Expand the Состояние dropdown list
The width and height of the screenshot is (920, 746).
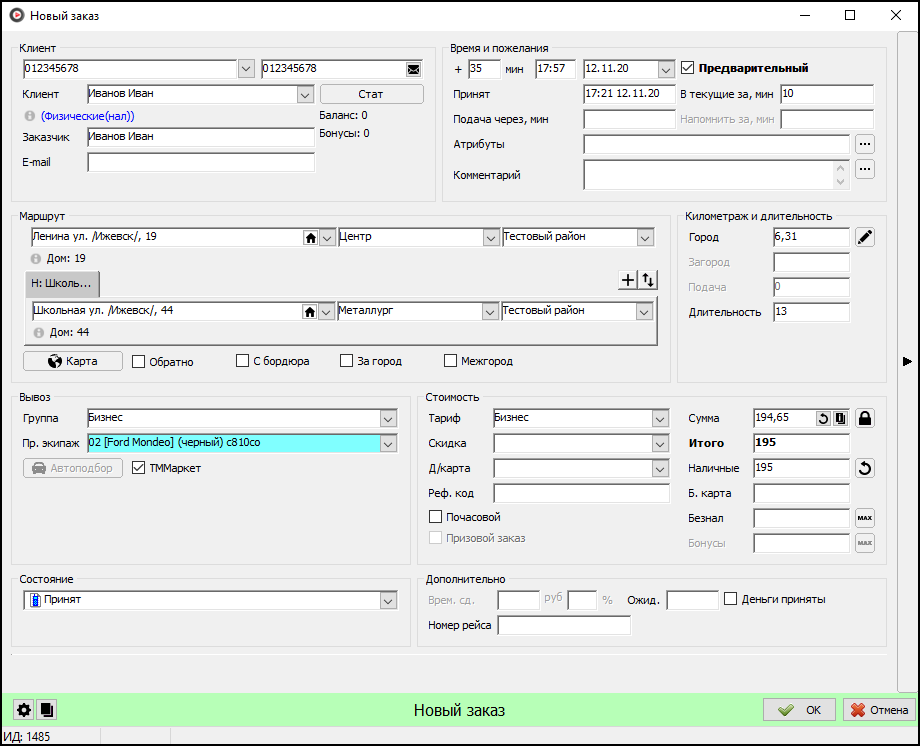click(389, 601)
